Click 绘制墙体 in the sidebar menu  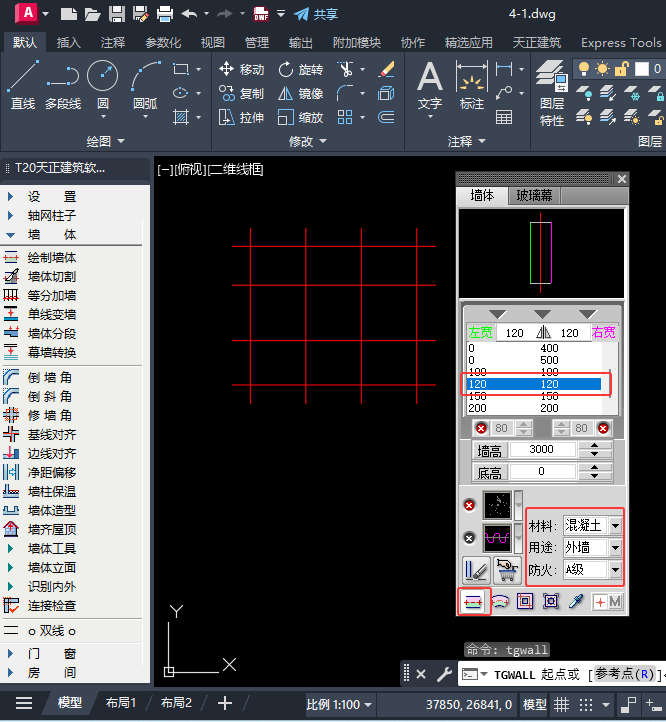(51, 257)
